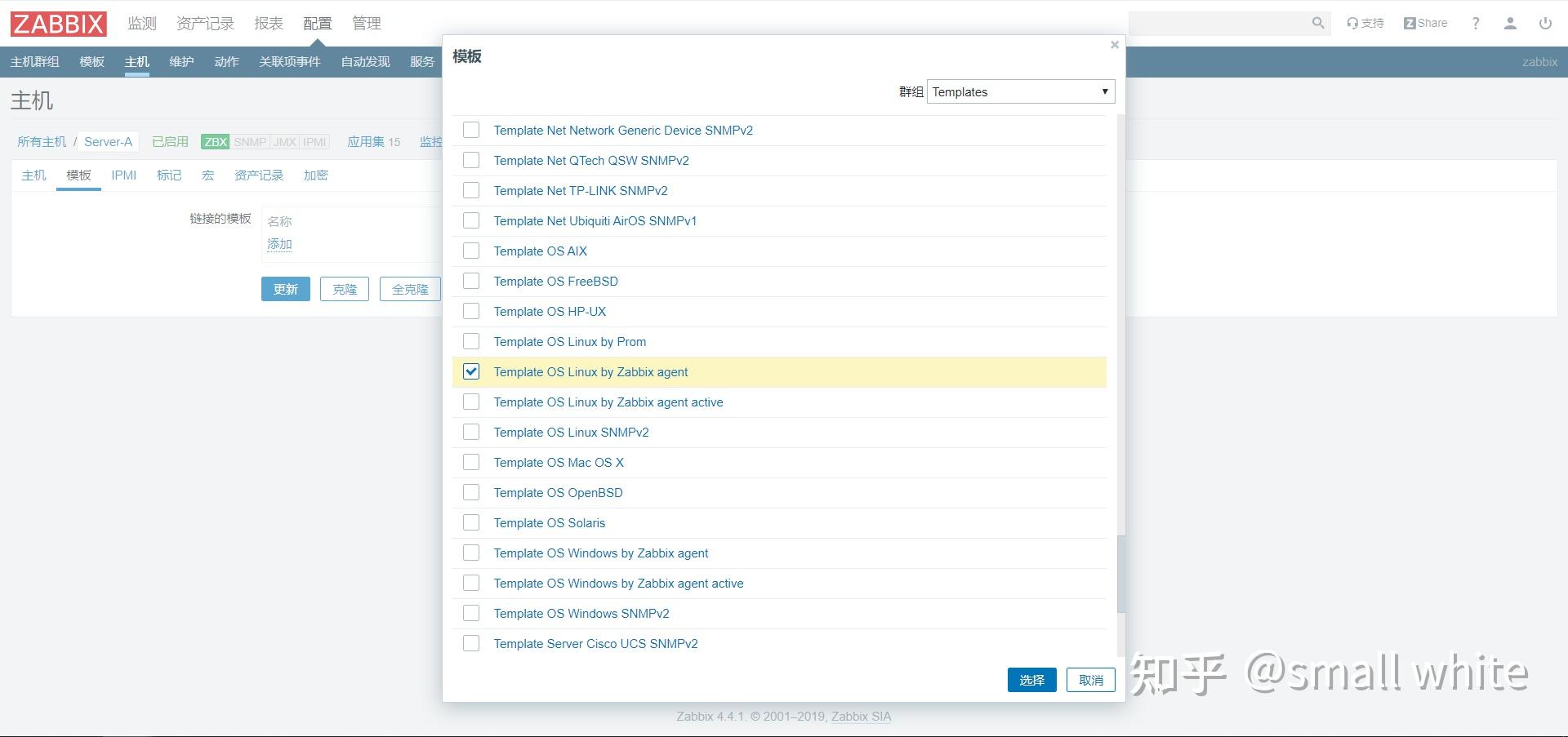
Task: Check Template Net QTech QSW SNMPv2
Action: coord(471,160)
